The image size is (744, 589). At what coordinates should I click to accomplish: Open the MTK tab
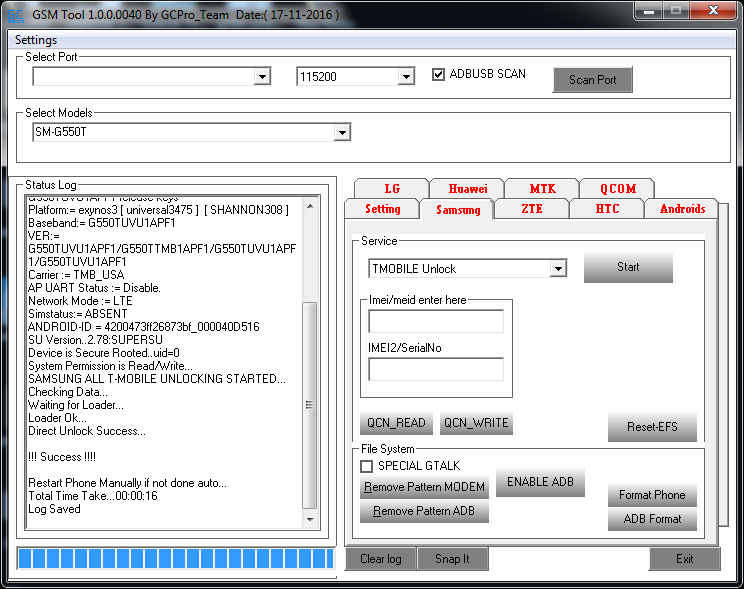coord(542,188)
